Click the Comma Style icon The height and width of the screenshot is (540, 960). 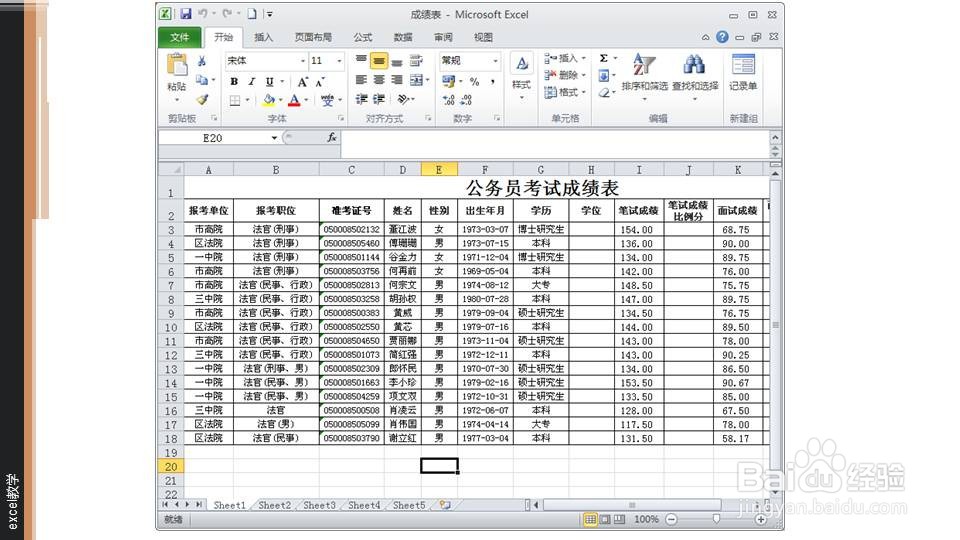[492, 81]
